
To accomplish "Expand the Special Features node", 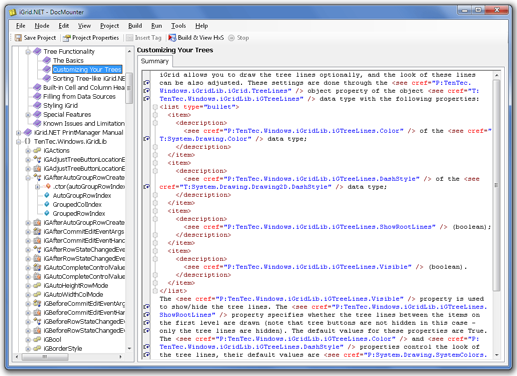I will [28, 115].
